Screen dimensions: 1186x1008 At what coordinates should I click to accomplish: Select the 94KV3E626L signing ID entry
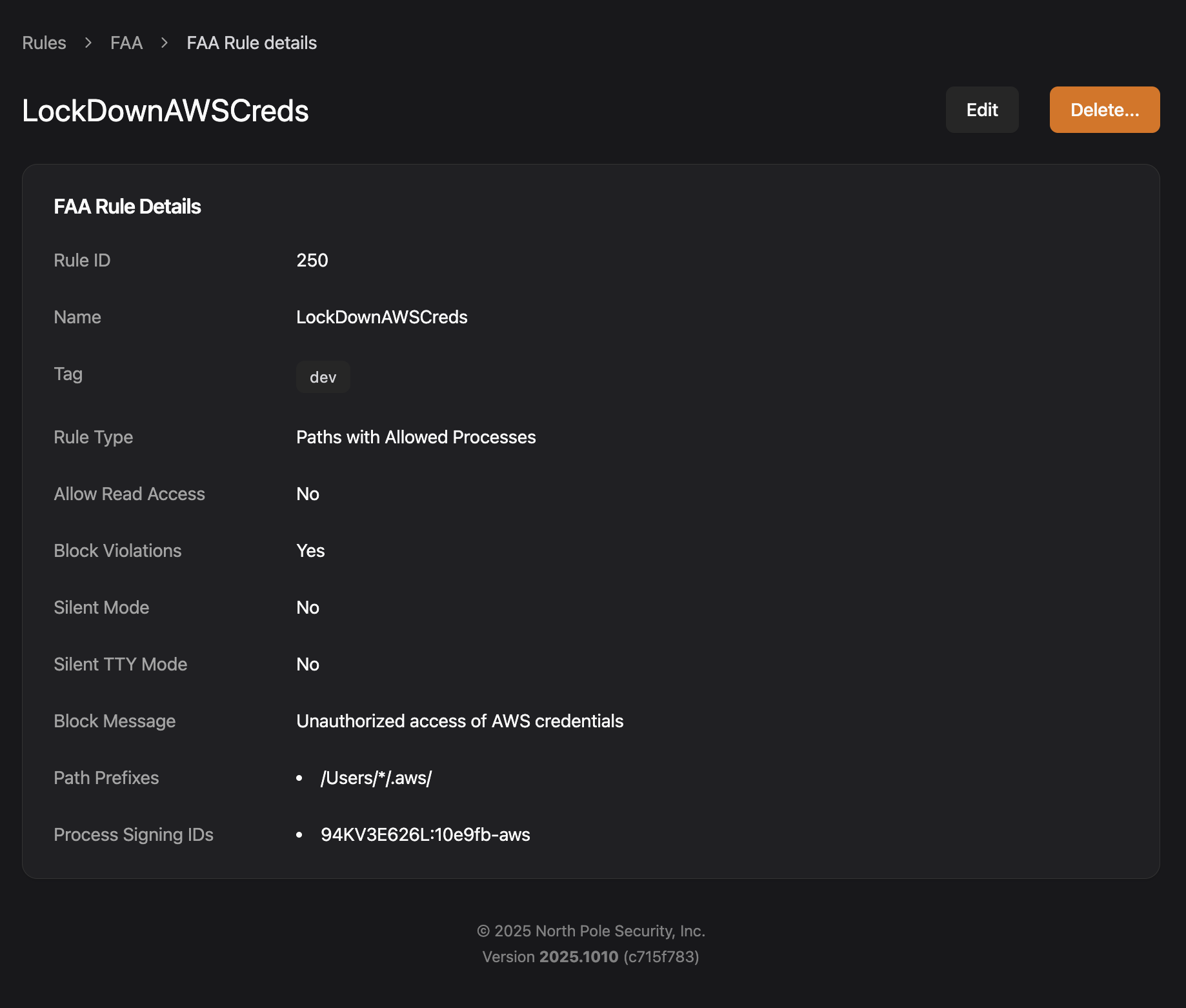pyautogui.click(x=425, y=834)
